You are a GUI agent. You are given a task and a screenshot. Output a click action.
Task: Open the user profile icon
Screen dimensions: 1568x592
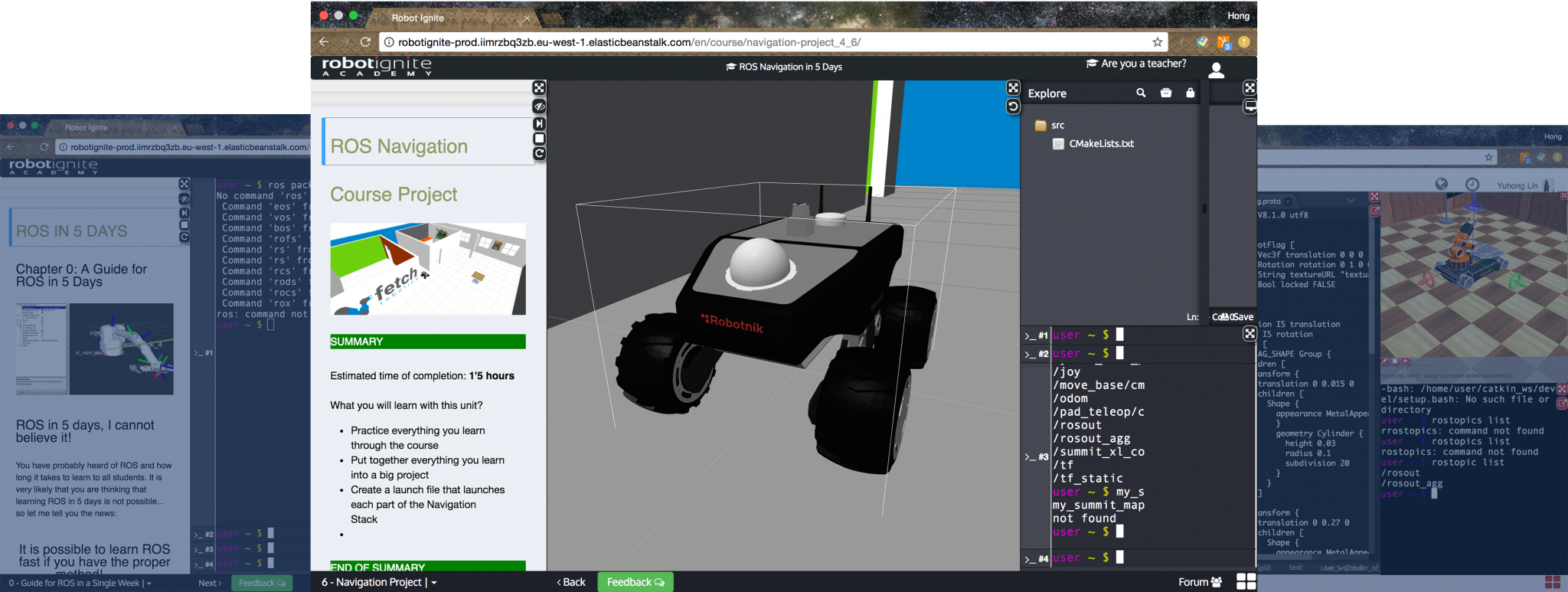pos(1216,70)
